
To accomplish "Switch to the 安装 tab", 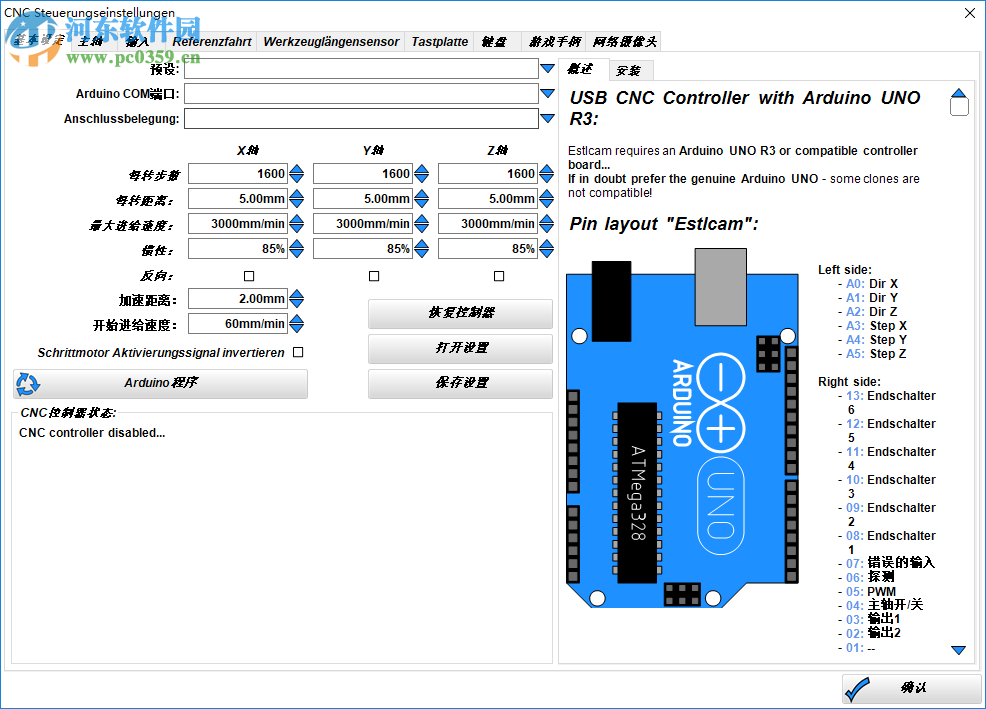I will pos(631,70).
